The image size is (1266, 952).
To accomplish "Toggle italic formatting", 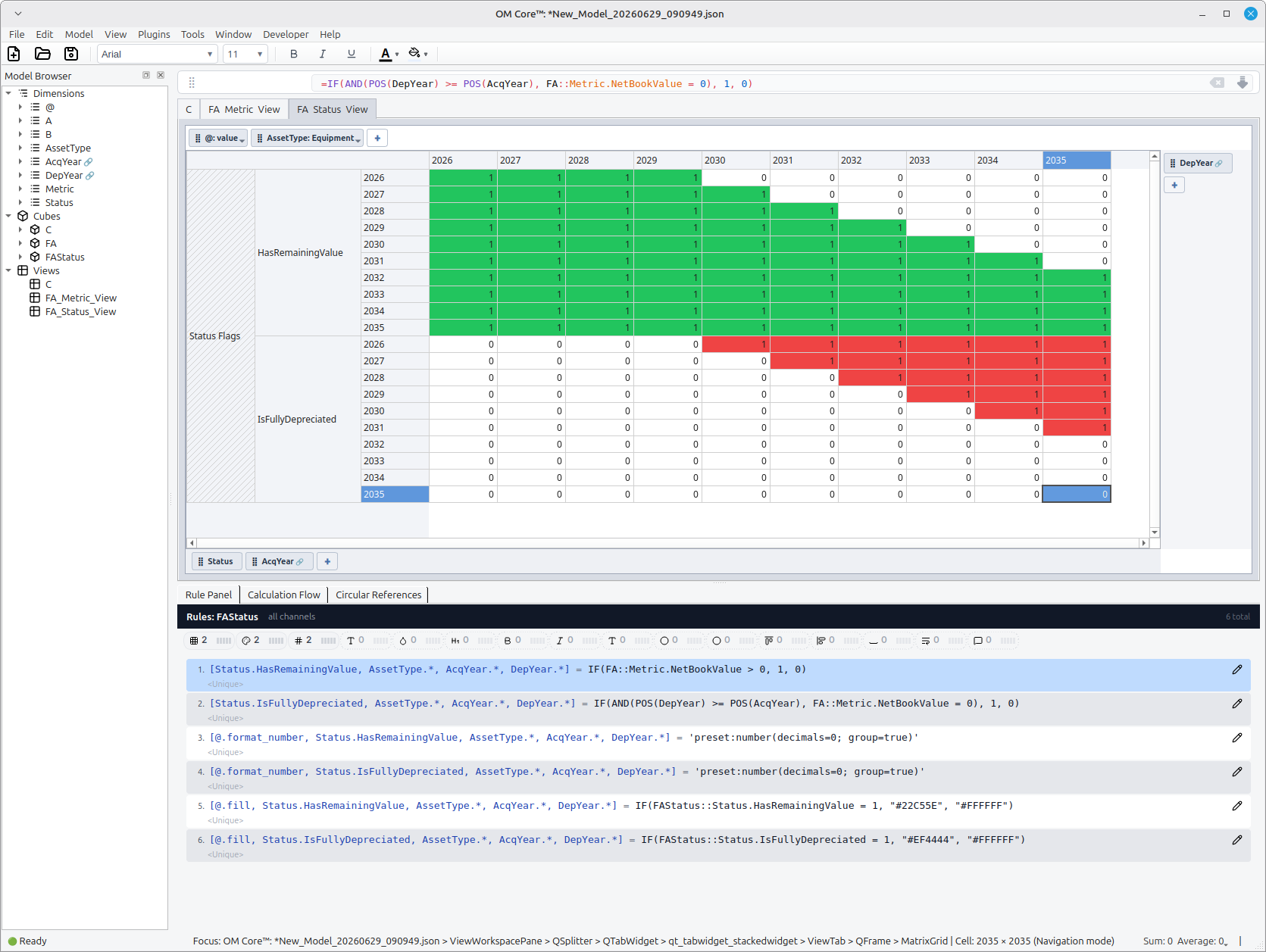I will 323,54.
